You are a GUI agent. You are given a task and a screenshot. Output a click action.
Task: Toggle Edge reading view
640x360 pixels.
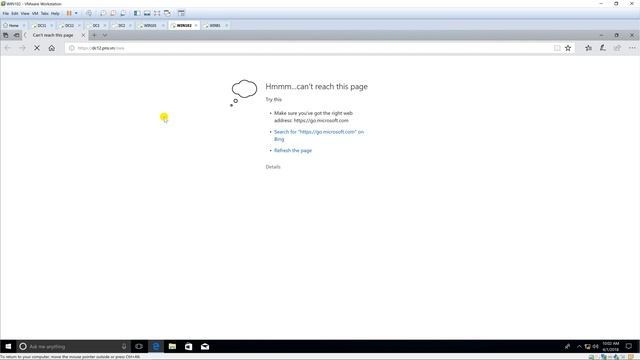[557, 48]
